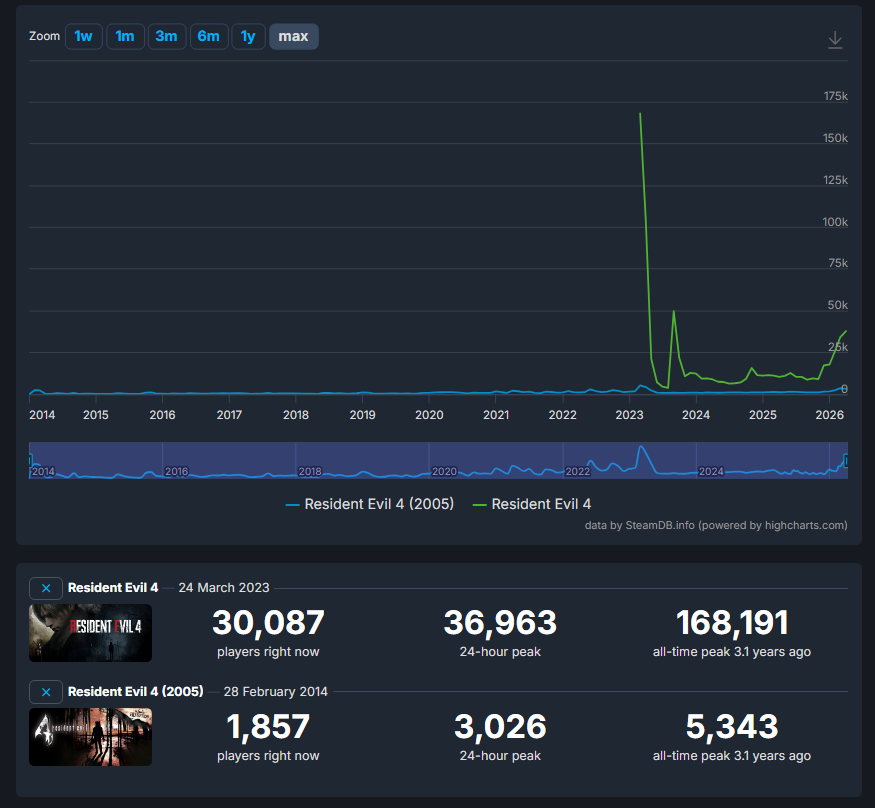Toggle Resident Evil 4 (2005) legend series
Screen dimensions: 875x808
pos(369,504)
